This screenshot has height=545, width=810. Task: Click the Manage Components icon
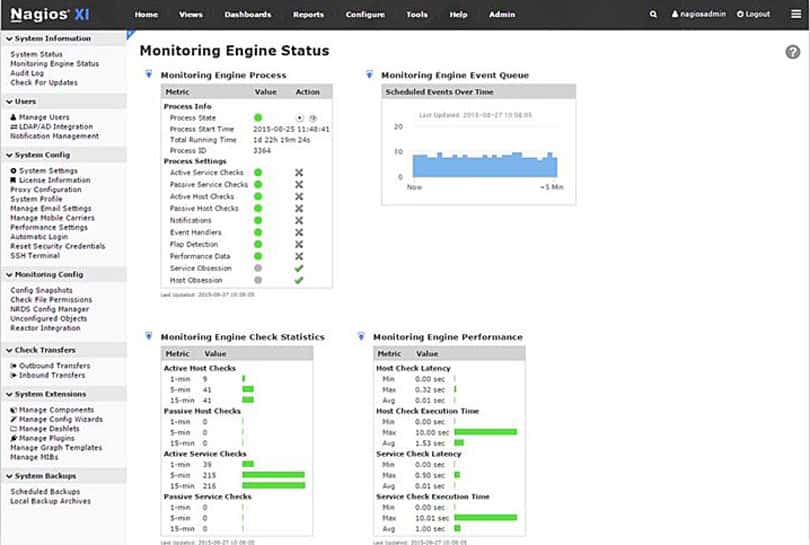click(x=14, y=410)
